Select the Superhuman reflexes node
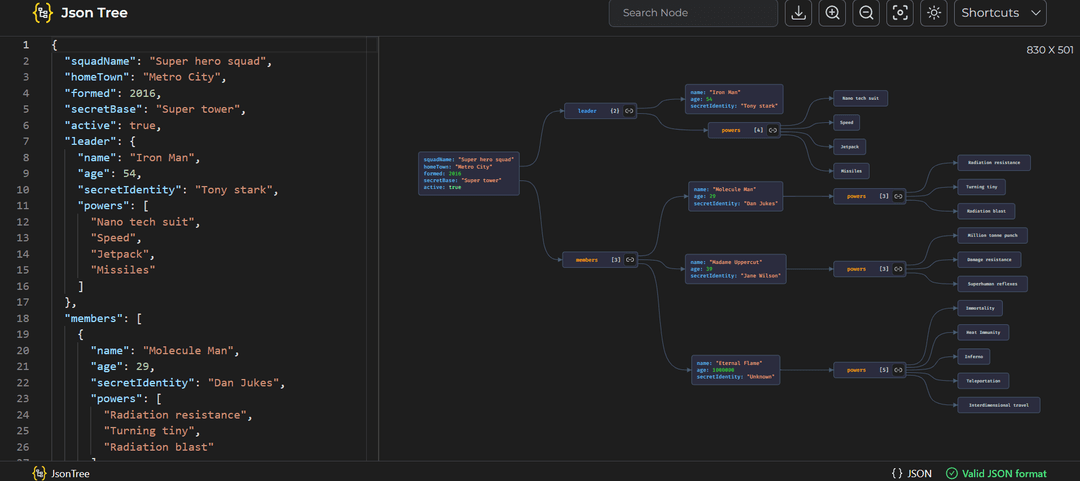The image size is (1080, 481). (x=993, y=283)
